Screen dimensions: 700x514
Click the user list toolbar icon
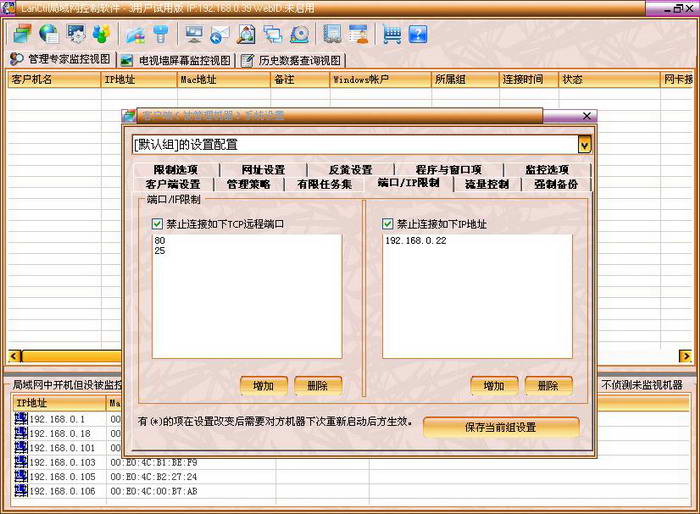point(358,34)
